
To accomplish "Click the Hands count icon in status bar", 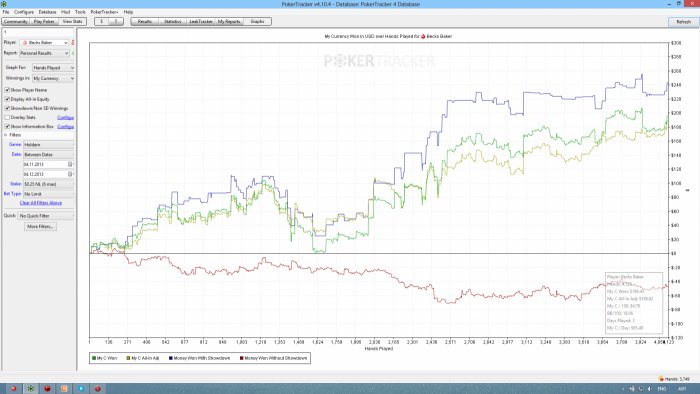I will pos(661,379).
